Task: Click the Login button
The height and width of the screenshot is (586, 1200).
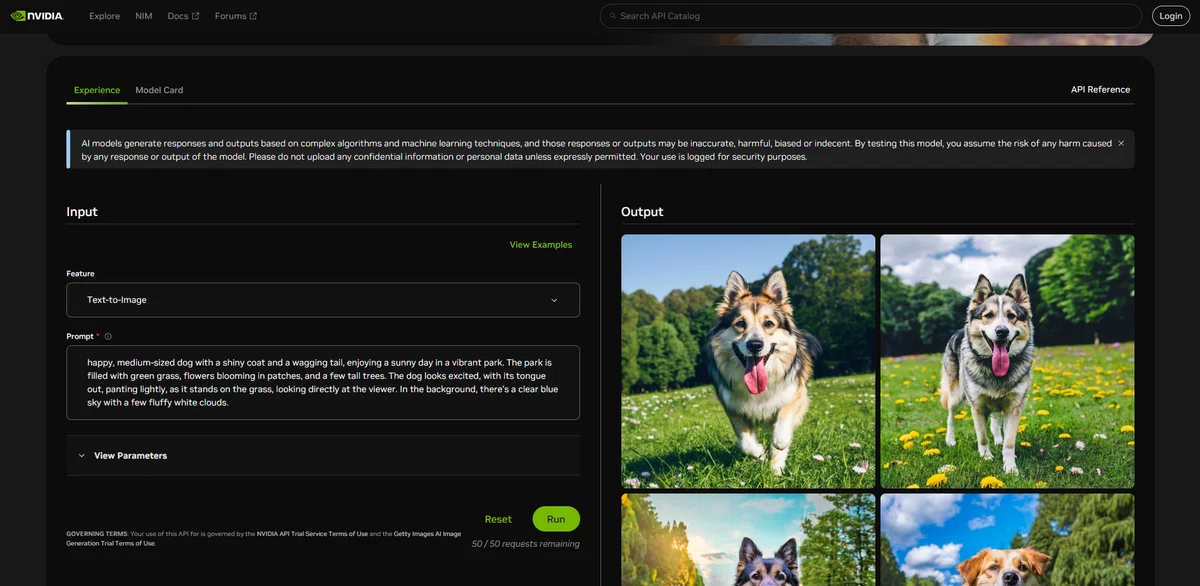Action: coord(1171,16)
